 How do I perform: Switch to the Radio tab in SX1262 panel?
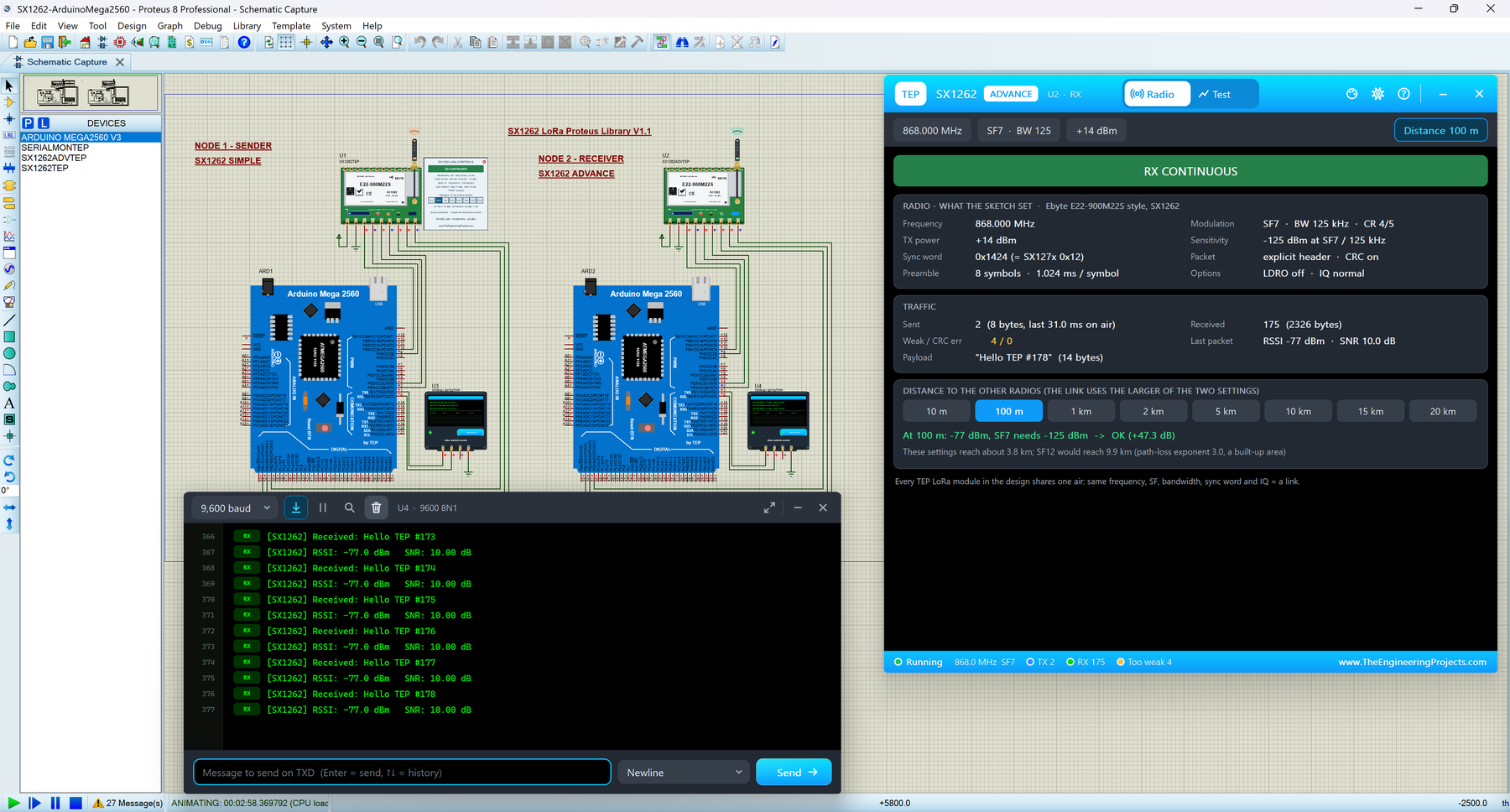click(x=1157, y=94)
